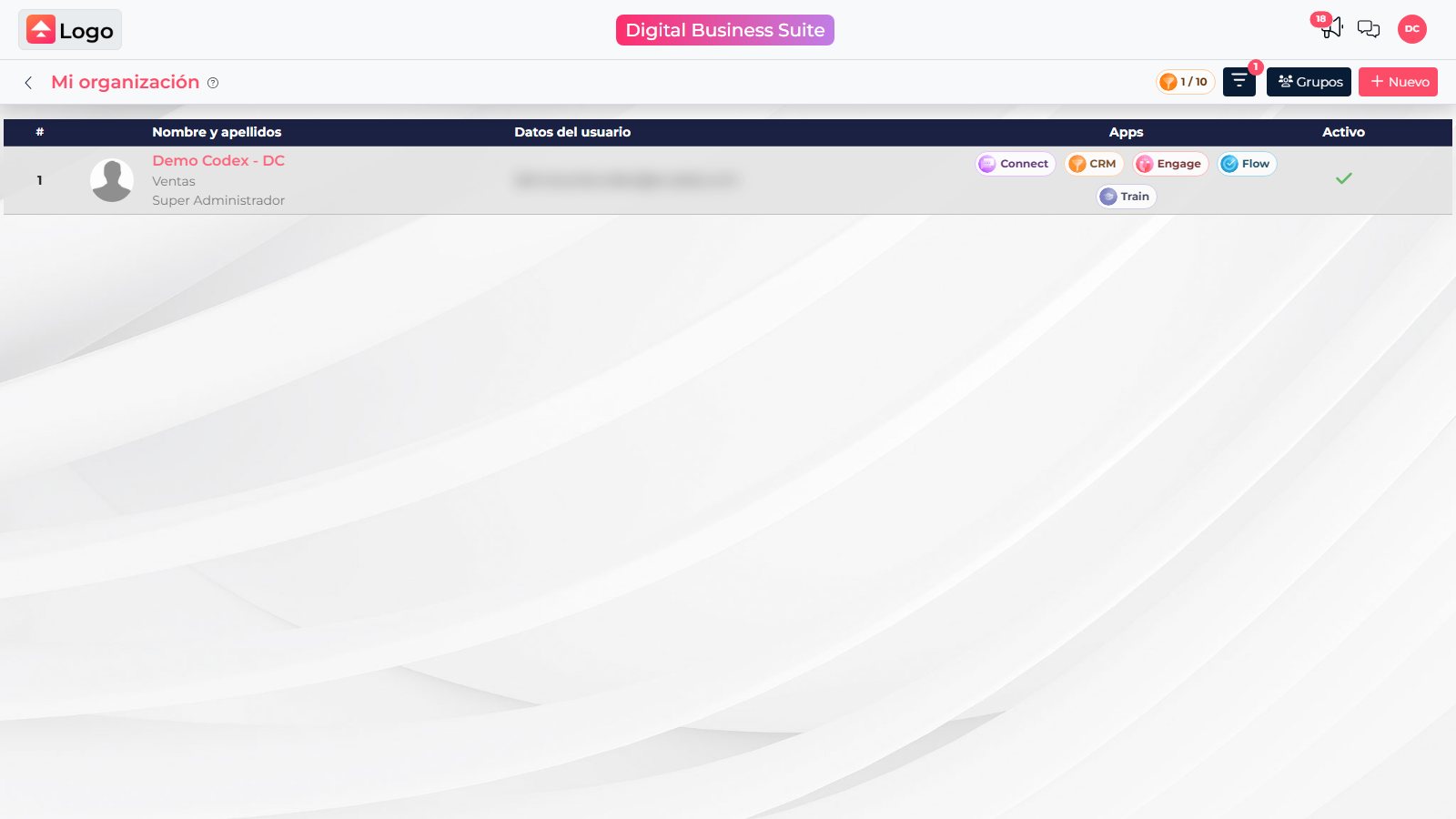Open the DC user profile avatar
1456x819 pixels.
[x=1412, y=29]
